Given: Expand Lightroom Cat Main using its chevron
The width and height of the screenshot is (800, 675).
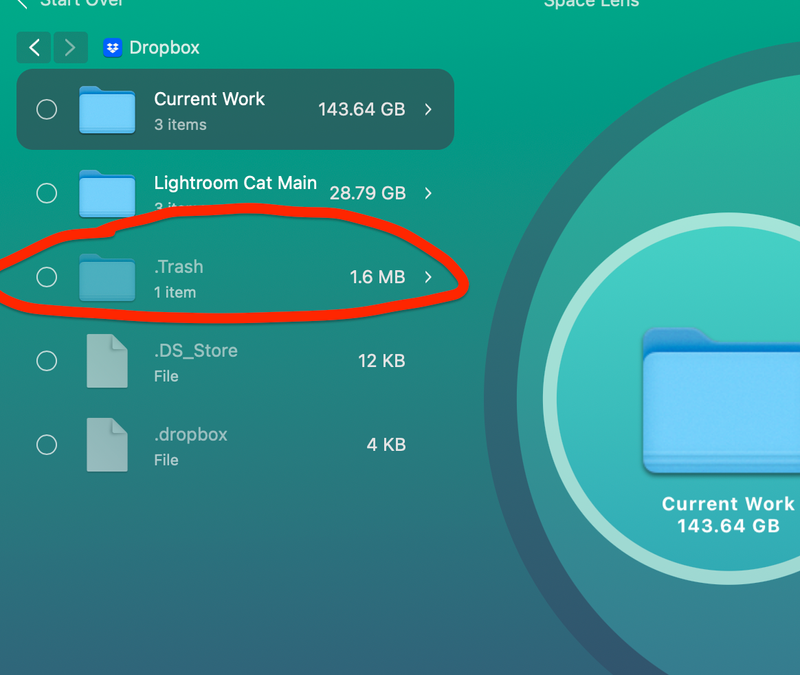Looking at the screenshot, I should click(428, 193).
